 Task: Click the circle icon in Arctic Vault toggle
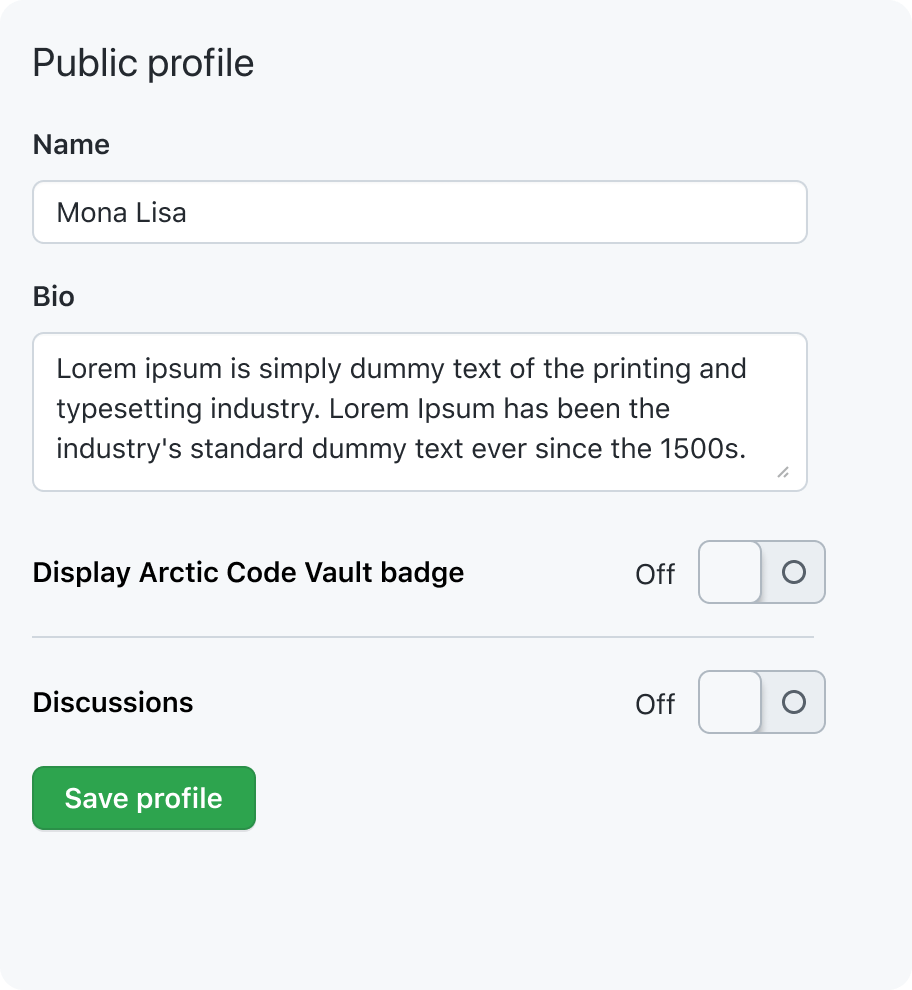pyautogui.click(x=793, y=573)
